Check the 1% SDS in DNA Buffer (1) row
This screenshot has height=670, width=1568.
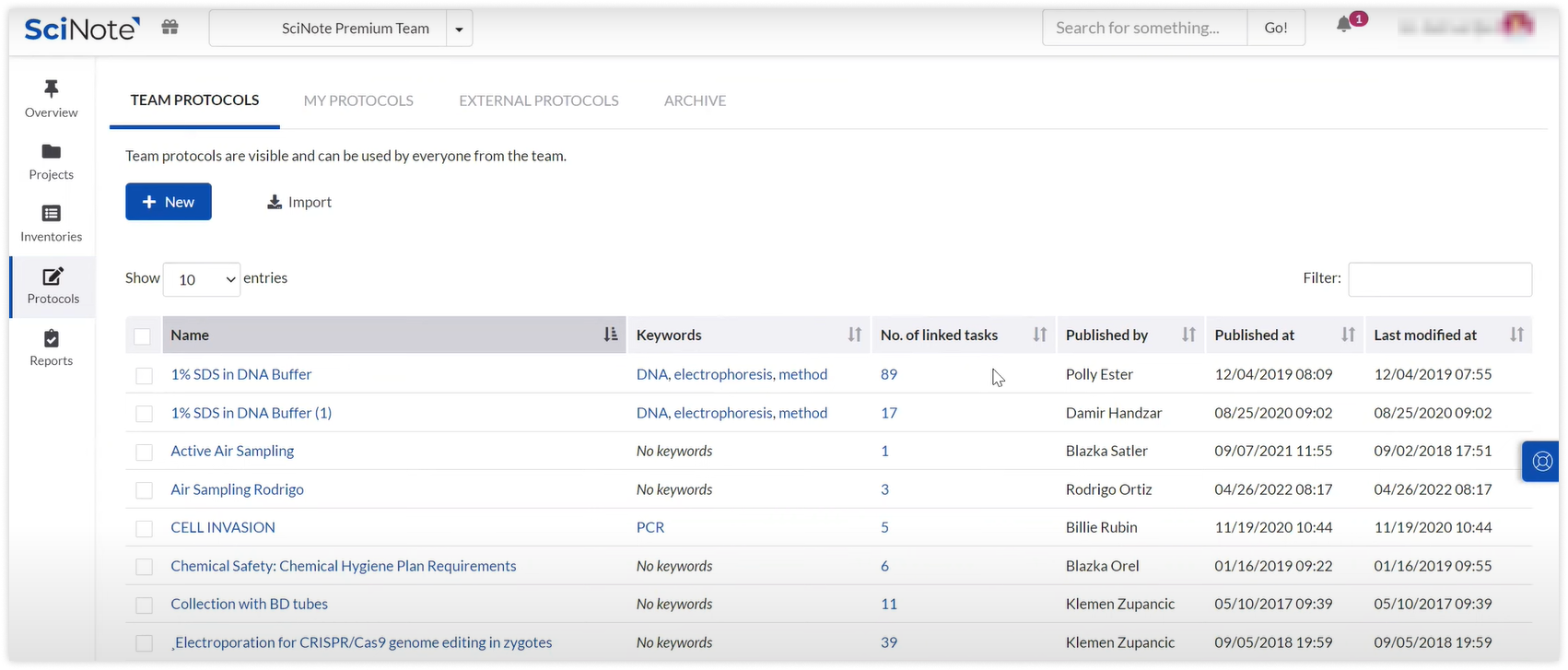point(144,414)
